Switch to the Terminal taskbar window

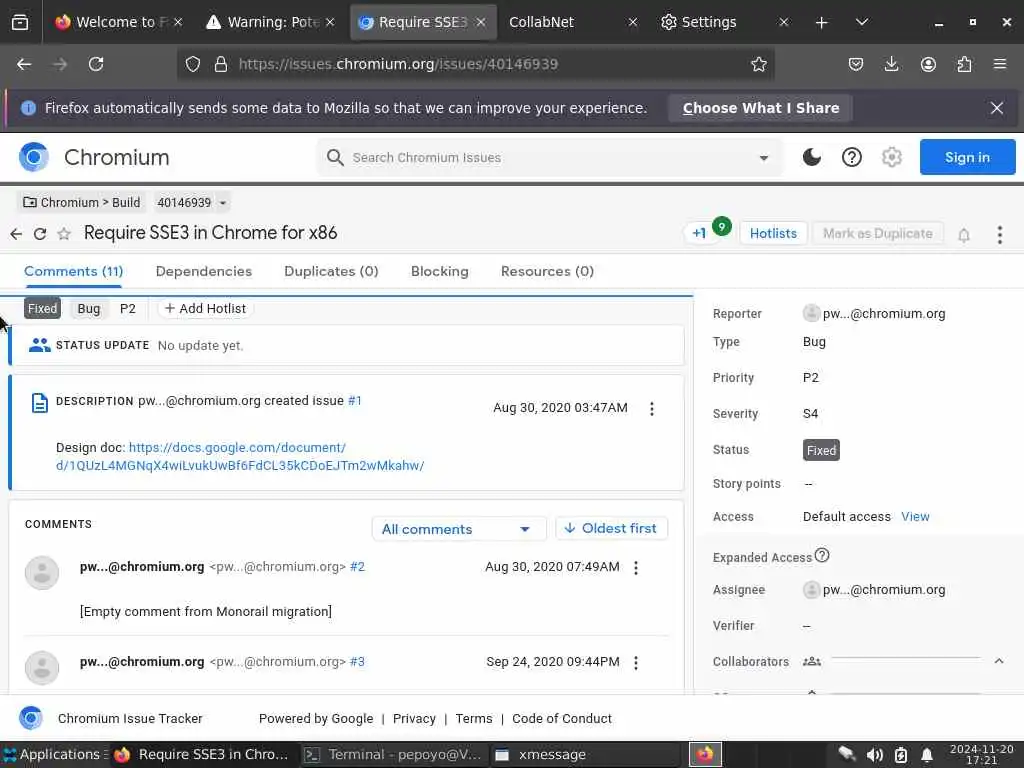[394, 755]
